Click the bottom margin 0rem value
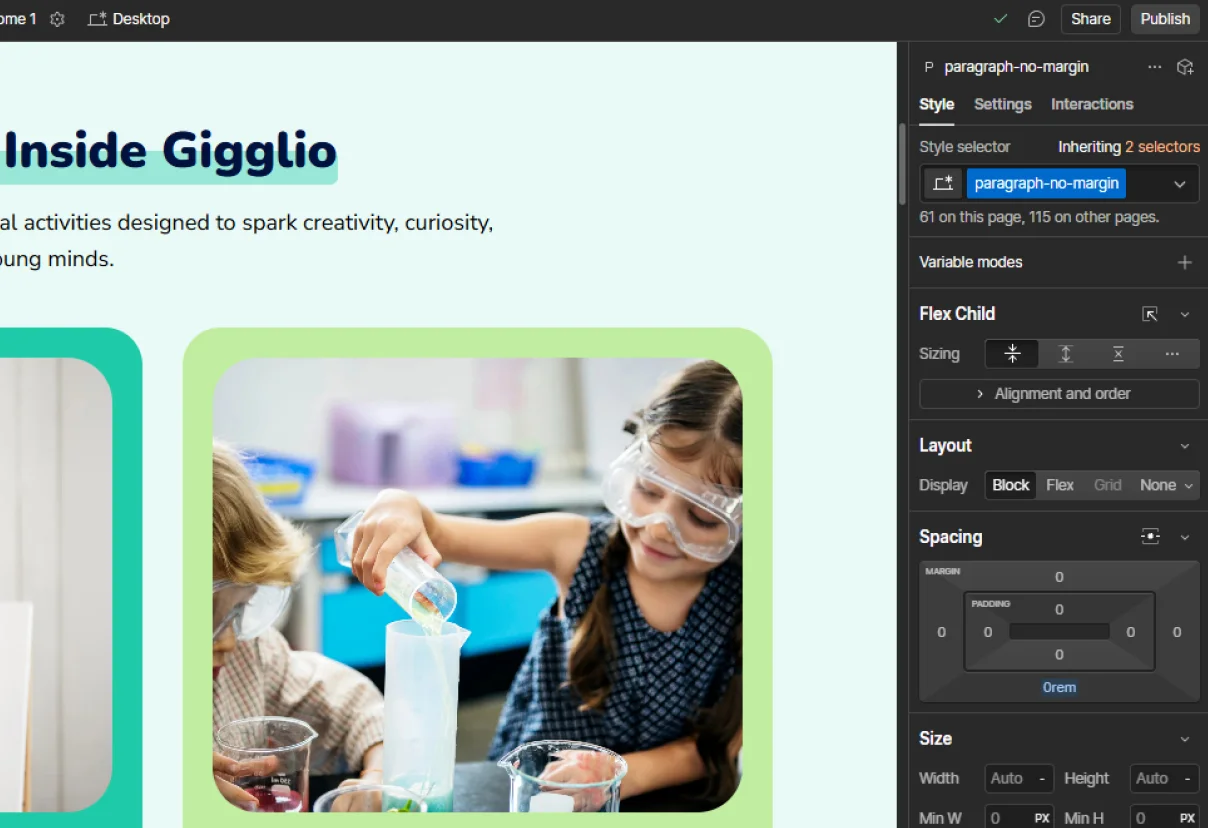 click(1059, 688)
